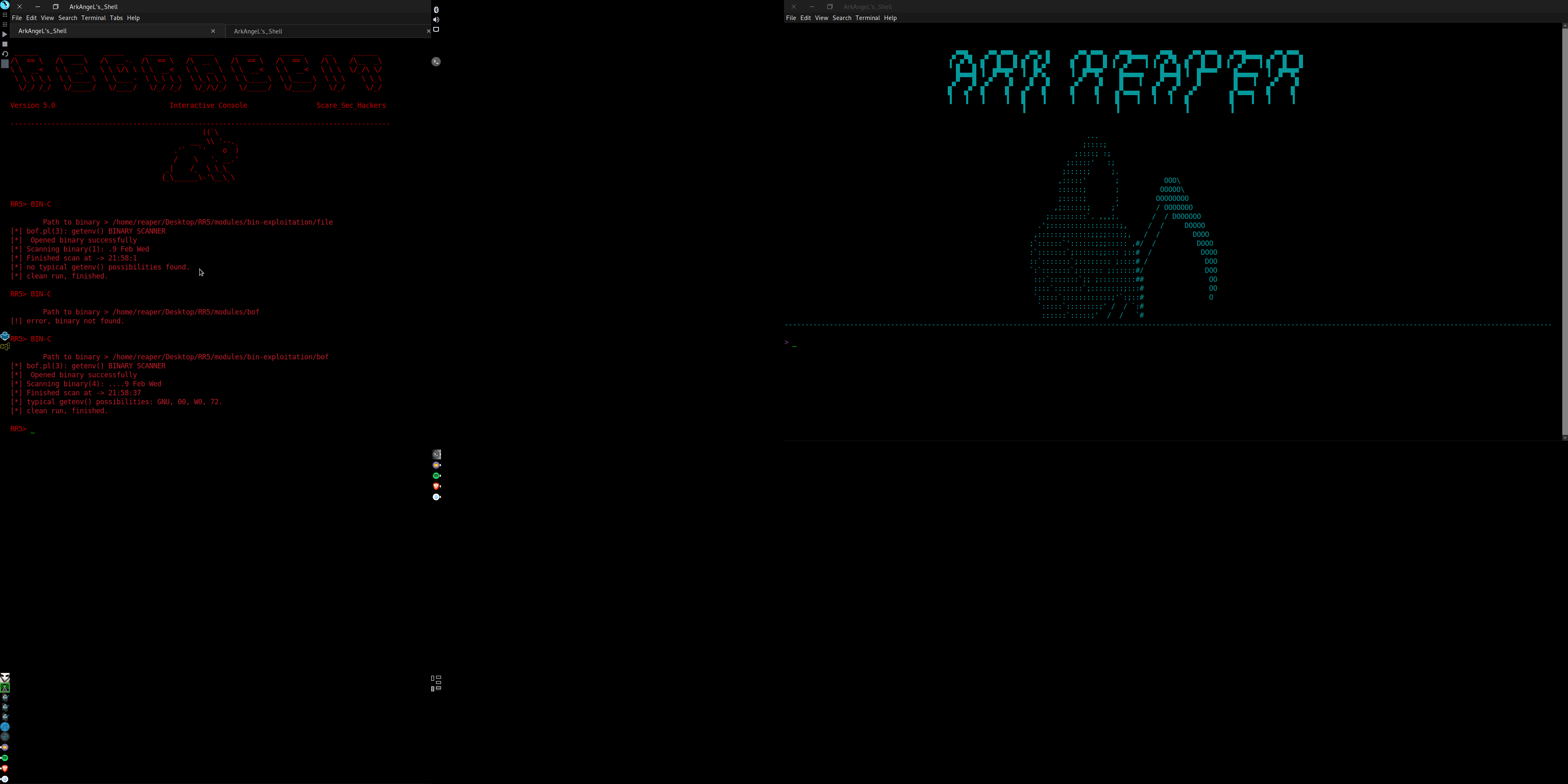Open the View menu in right window
This screenshot has width=1568, height=784.
821,18
